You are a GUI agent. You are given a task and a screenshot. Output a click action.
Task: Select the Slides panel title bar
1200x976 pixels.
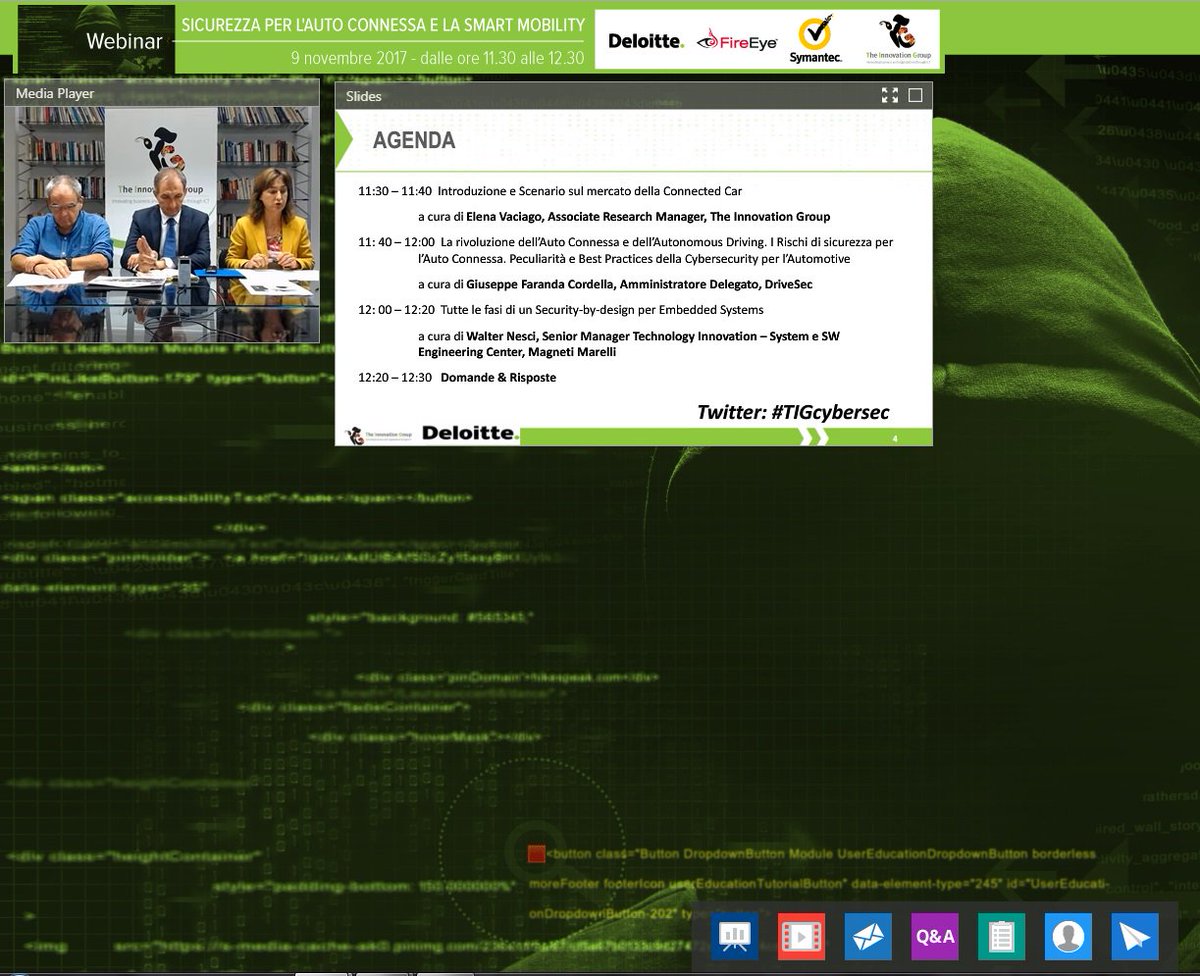633,96
